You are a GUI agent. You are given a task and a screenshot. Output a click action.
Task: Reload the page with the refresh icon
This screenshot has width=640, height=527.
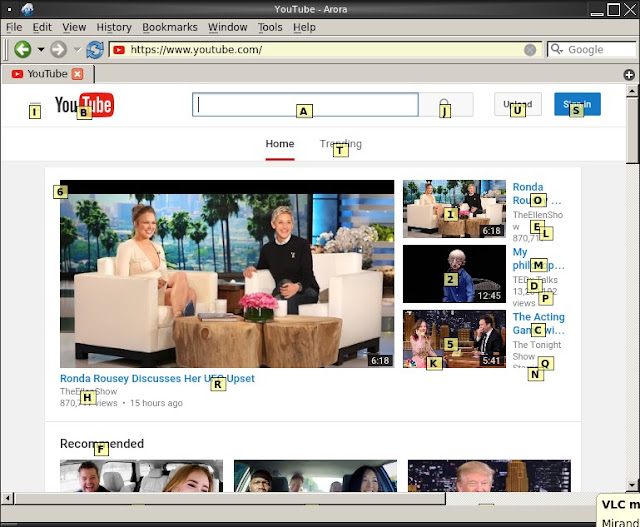(95, 49)
